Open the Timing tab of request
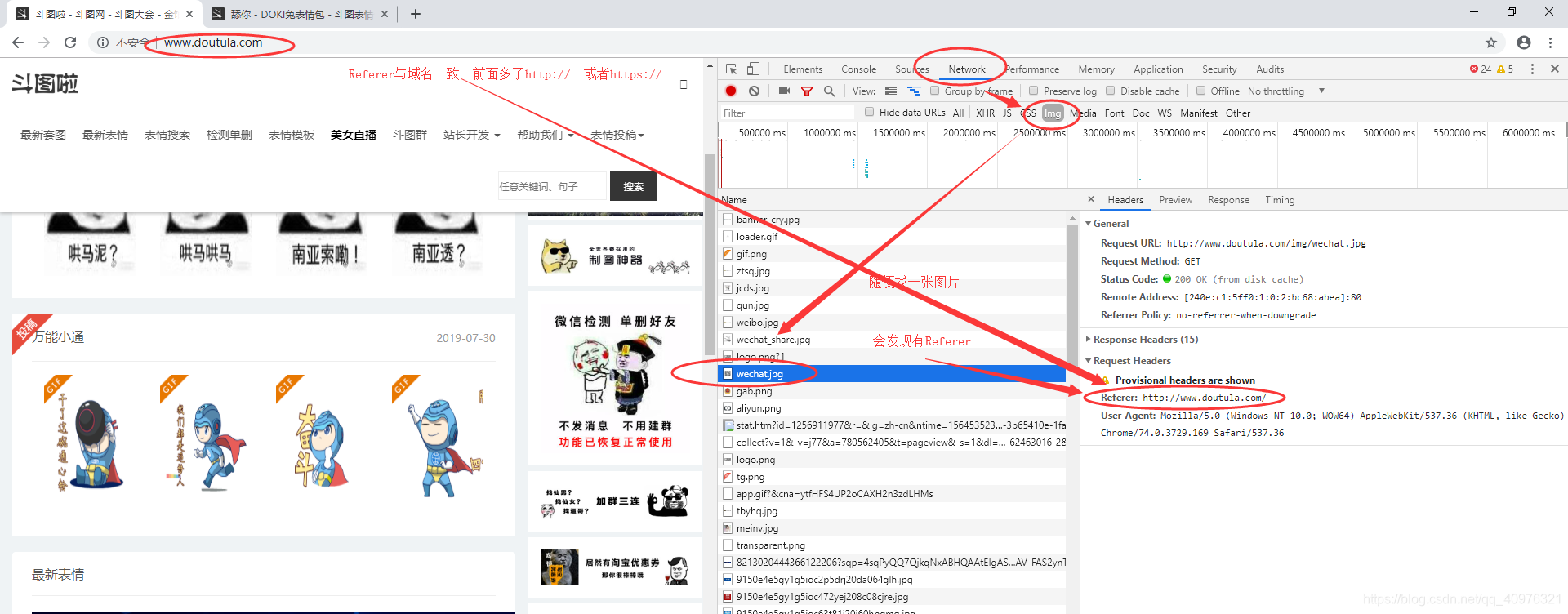 [1280, 199]
